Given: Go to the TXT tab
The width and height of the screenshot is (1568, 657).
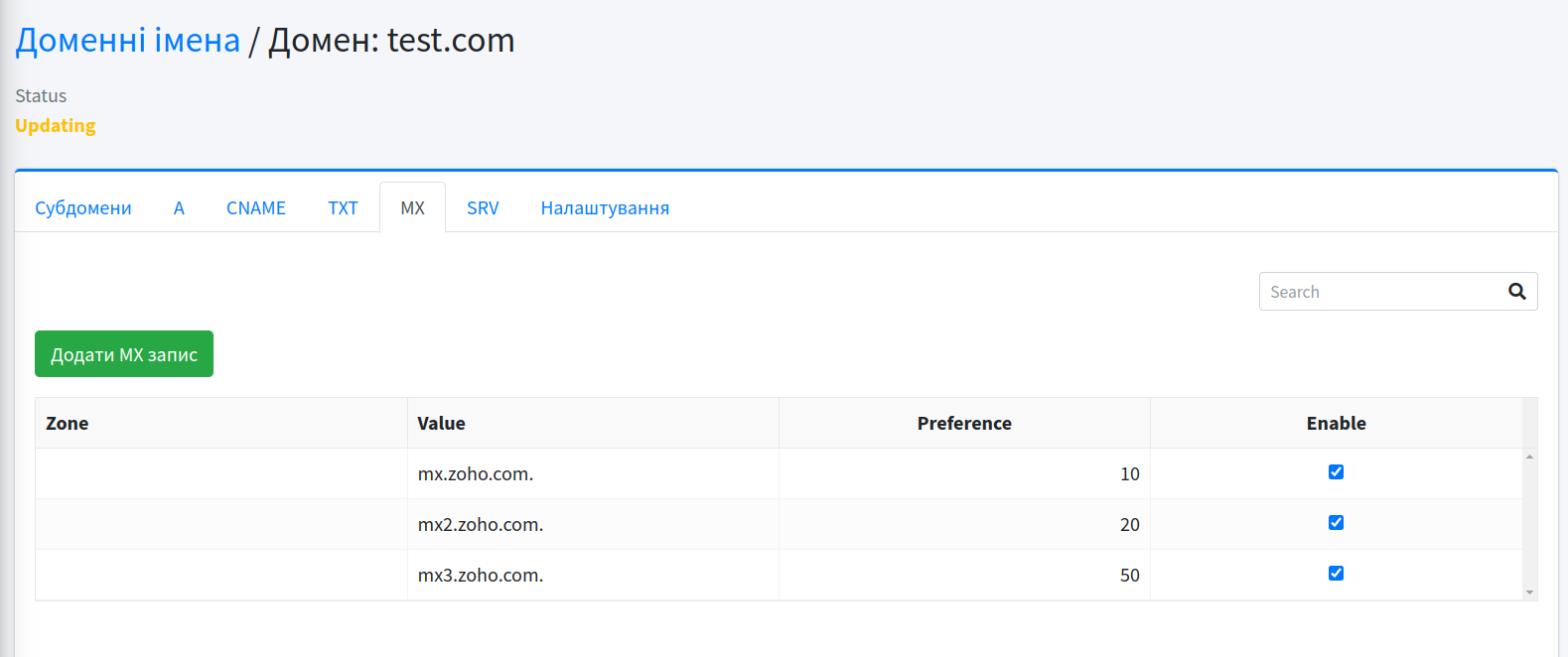Looking at the screenshot, I should tap(343, 208).
